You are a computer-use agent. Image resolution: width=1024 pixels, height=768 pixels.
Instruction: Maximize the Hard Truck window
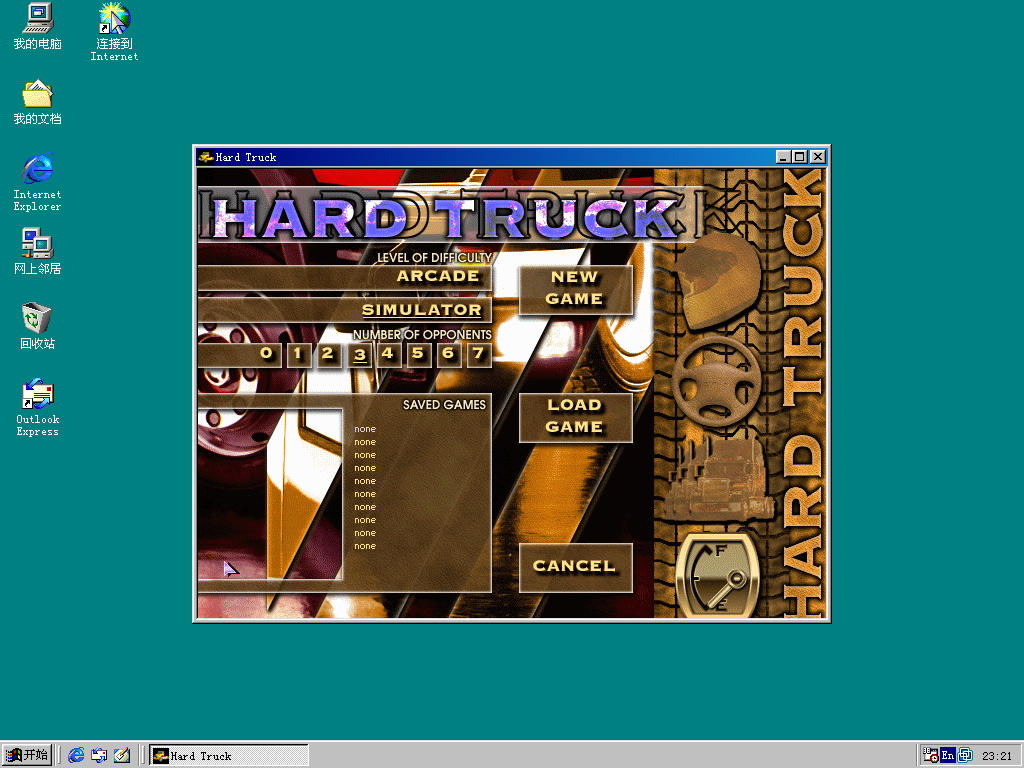coord(799,157)
